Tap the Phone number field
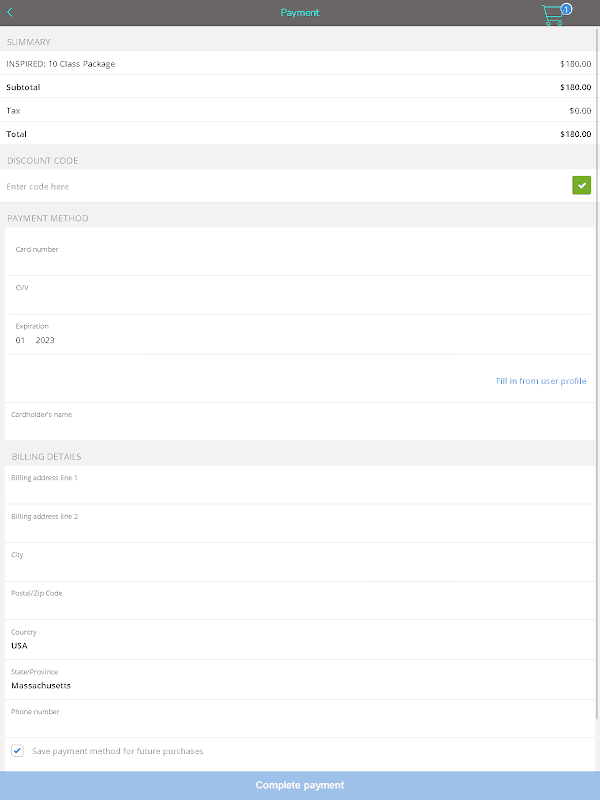Viewport: 600px width, 800px height. (300, 724)
